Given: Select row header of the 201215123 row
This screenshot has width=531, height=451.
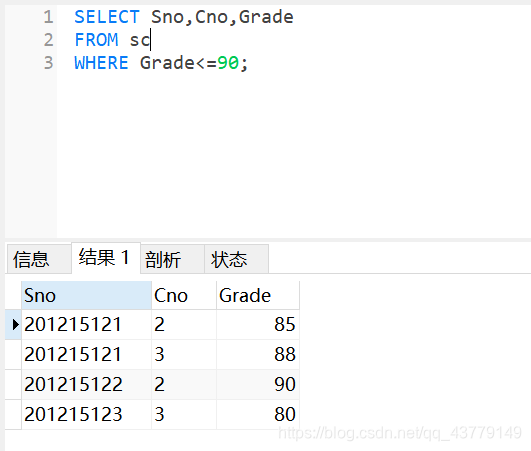Looking at the screenshot, I should point(14,414).
